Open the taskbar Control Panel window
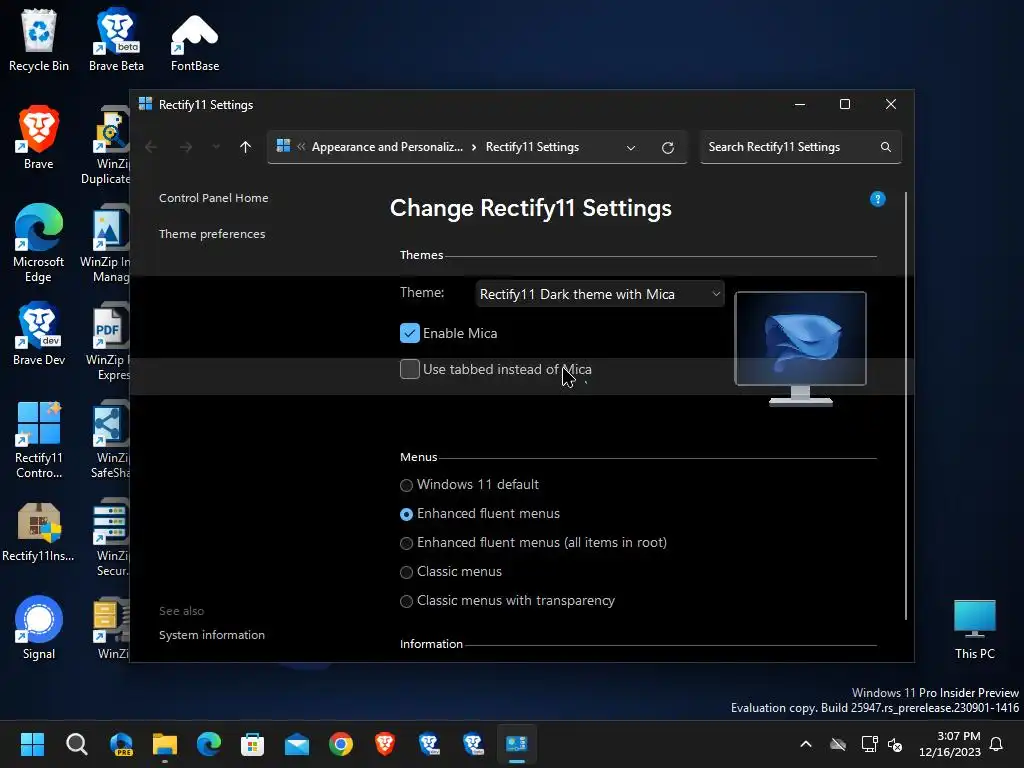The height and width of the screenshot is (768, 1024). [517, 744]
